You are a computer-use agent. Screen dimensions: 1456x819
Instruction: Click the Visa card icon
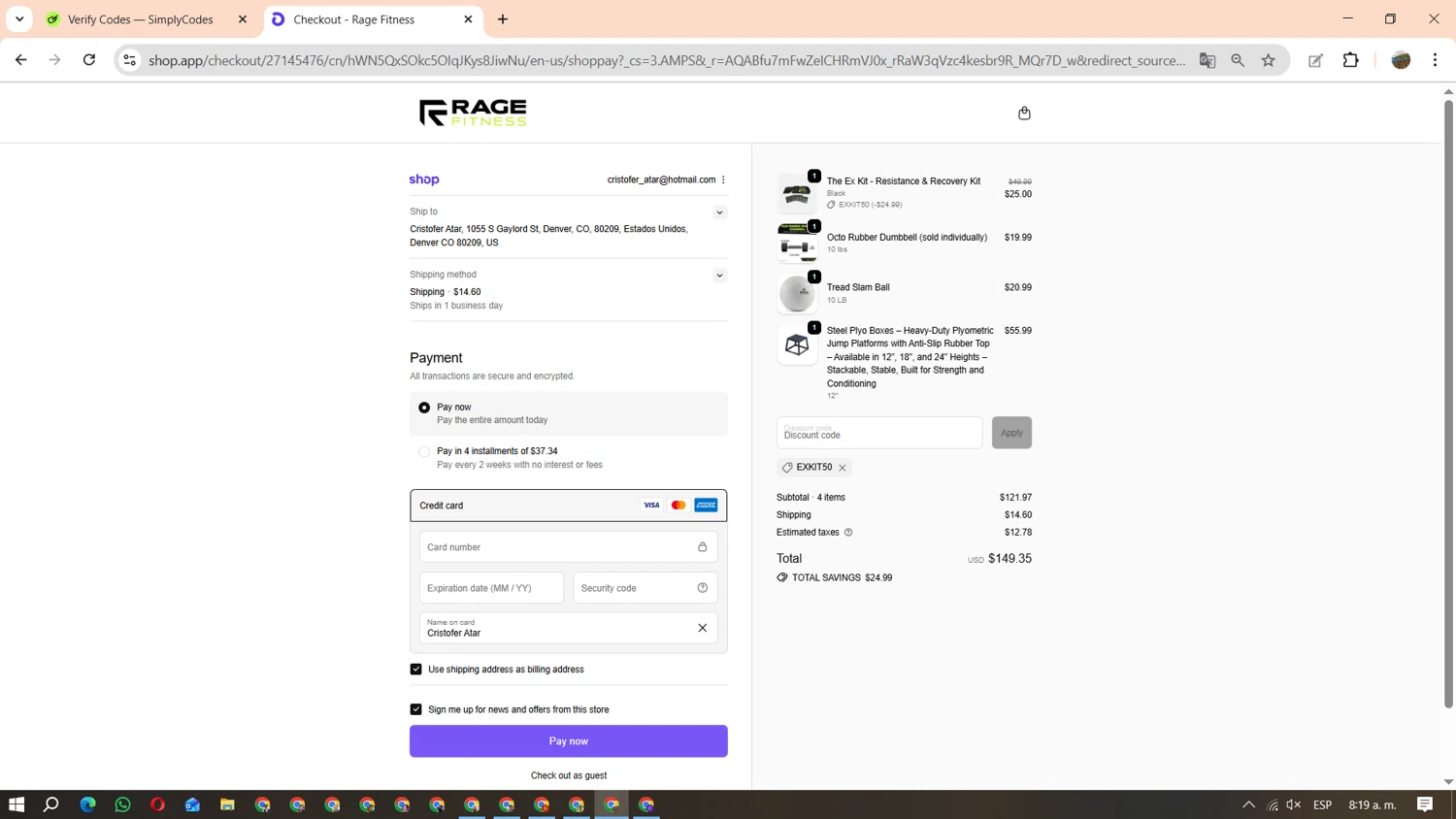pyautogui.click(x=651, y=506)
